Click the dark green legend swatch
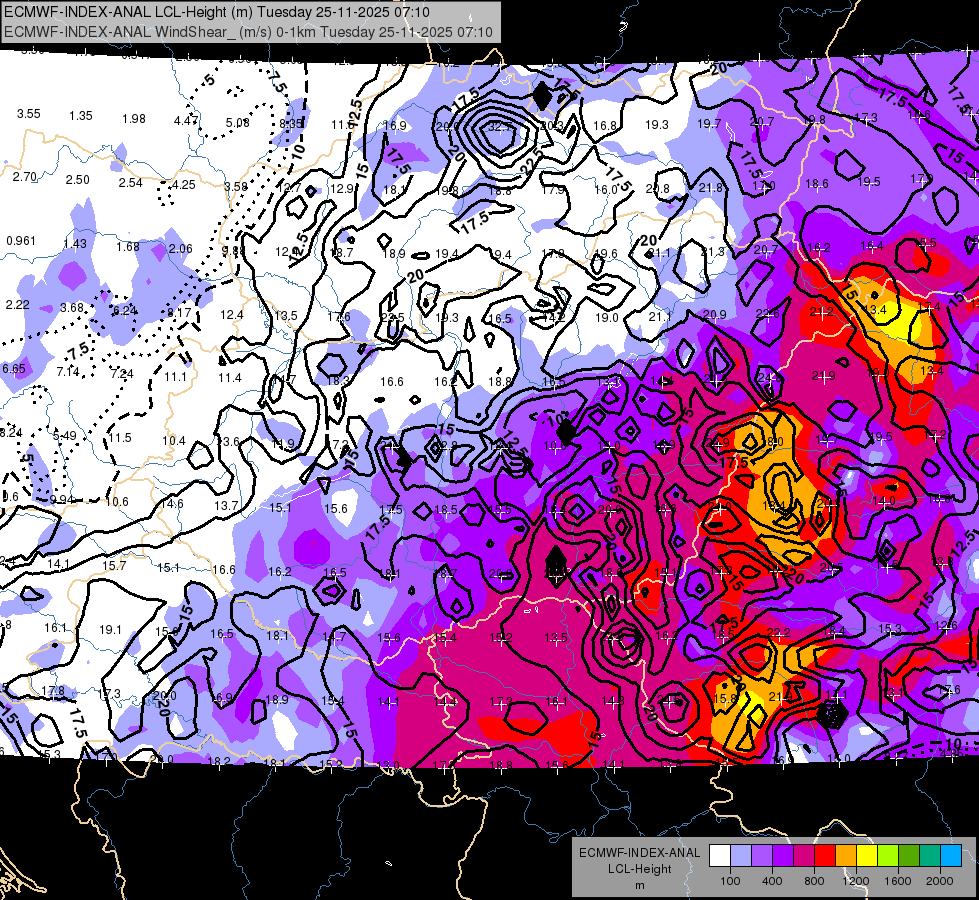The width and height of the screenshot is (979, 900). (x=909, y=856)
